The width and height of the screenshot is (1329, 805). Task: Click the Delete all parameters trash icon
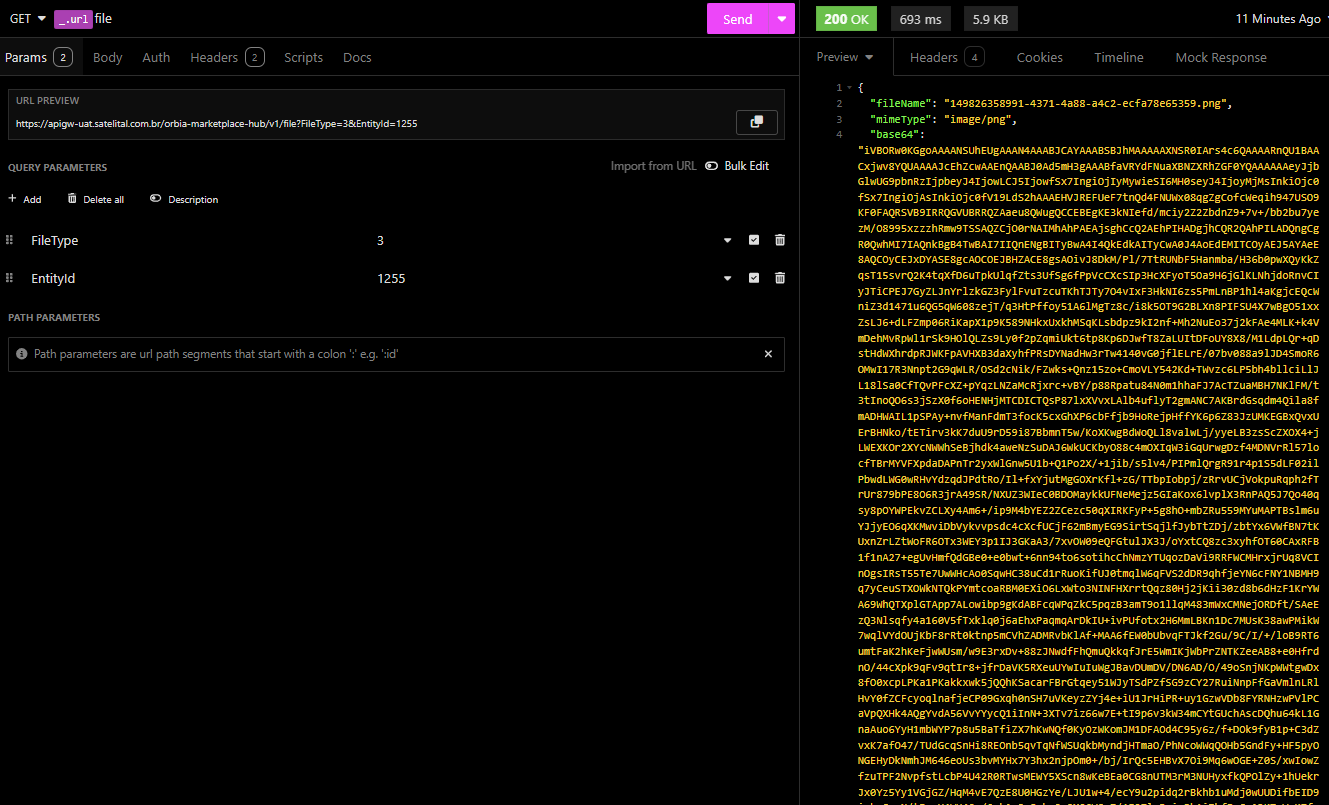pyautogui.click(x=72, y=199)
